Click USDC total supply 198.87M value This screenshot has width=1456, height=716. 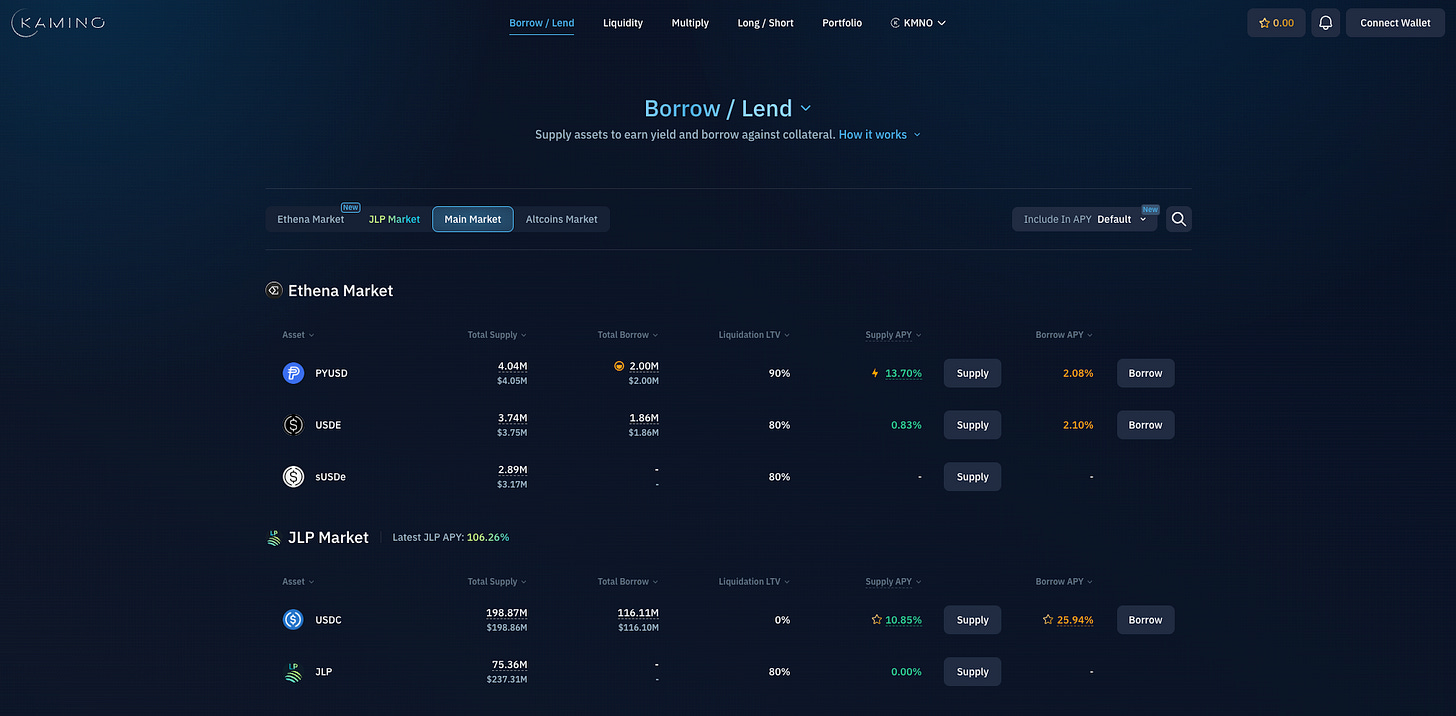click(506, 613)
